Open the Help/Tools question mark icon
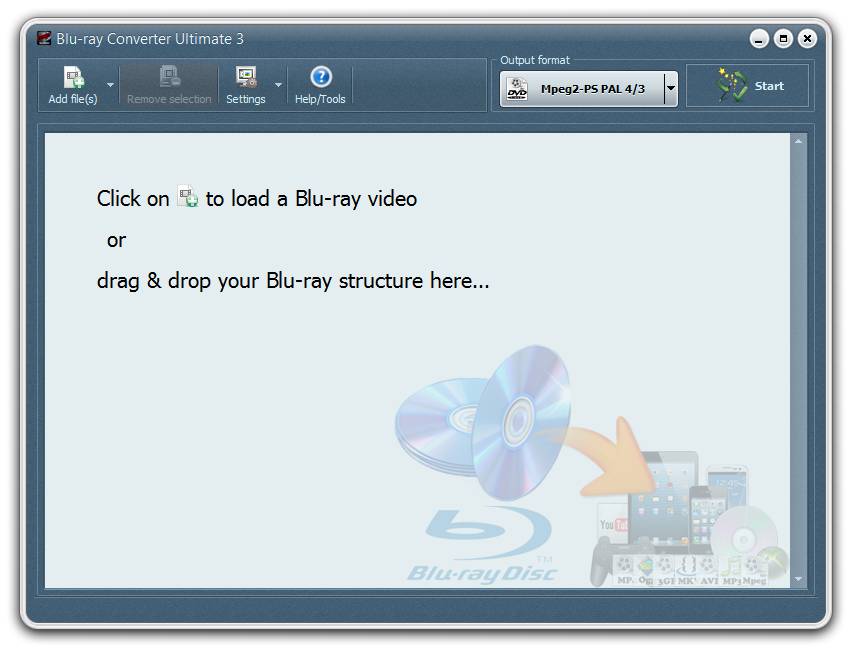Viewport: 860px width, 656px height. [321, 77]
